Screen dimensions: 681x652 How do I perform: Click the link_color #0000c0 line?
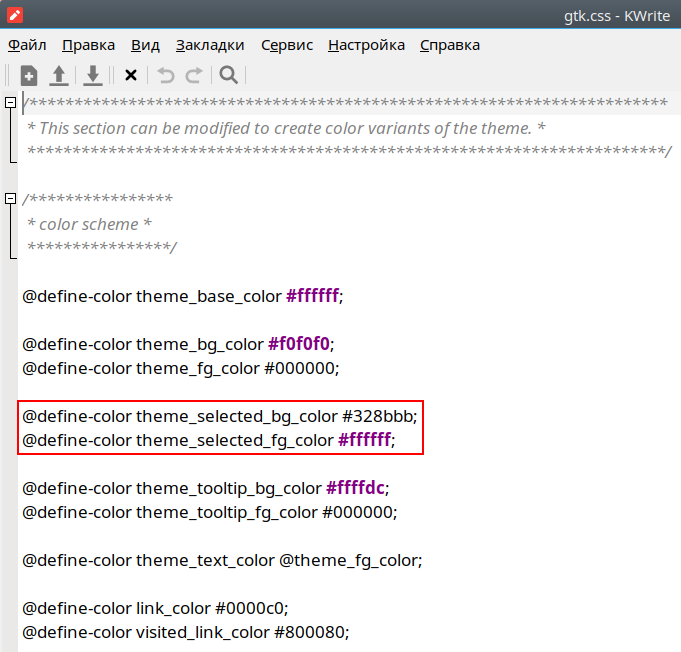[x=155, y=608]
